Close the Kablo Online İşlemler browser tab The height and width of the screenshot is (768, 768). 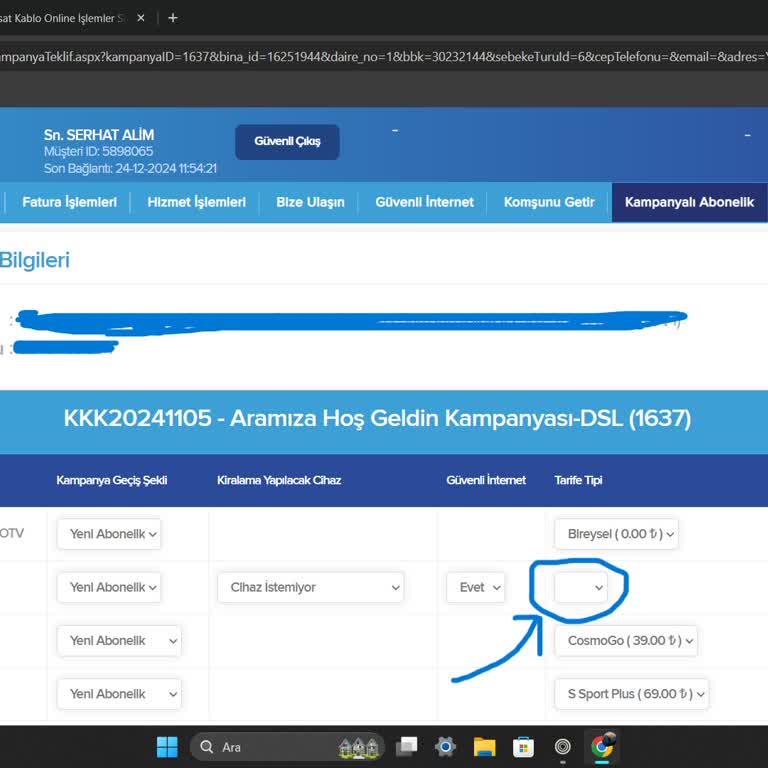pyautogui.click(x=141, y=18)
